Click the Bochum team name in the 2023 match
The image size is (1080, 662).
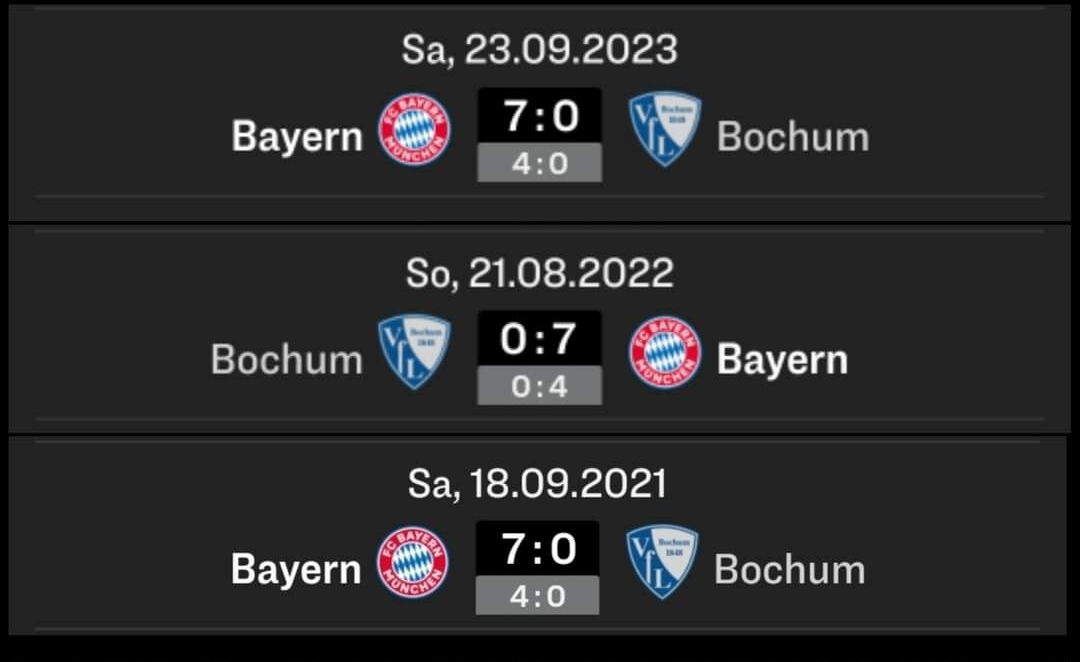click(793, 136)
